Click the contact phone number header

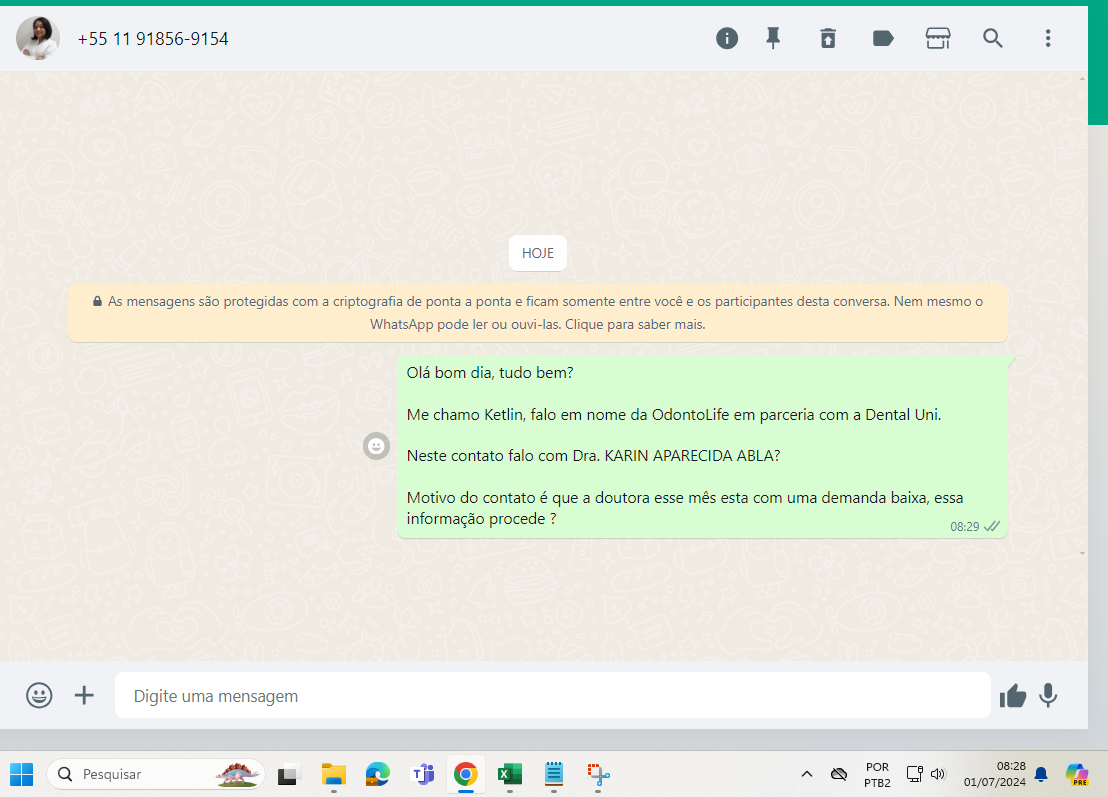[153, 39]
